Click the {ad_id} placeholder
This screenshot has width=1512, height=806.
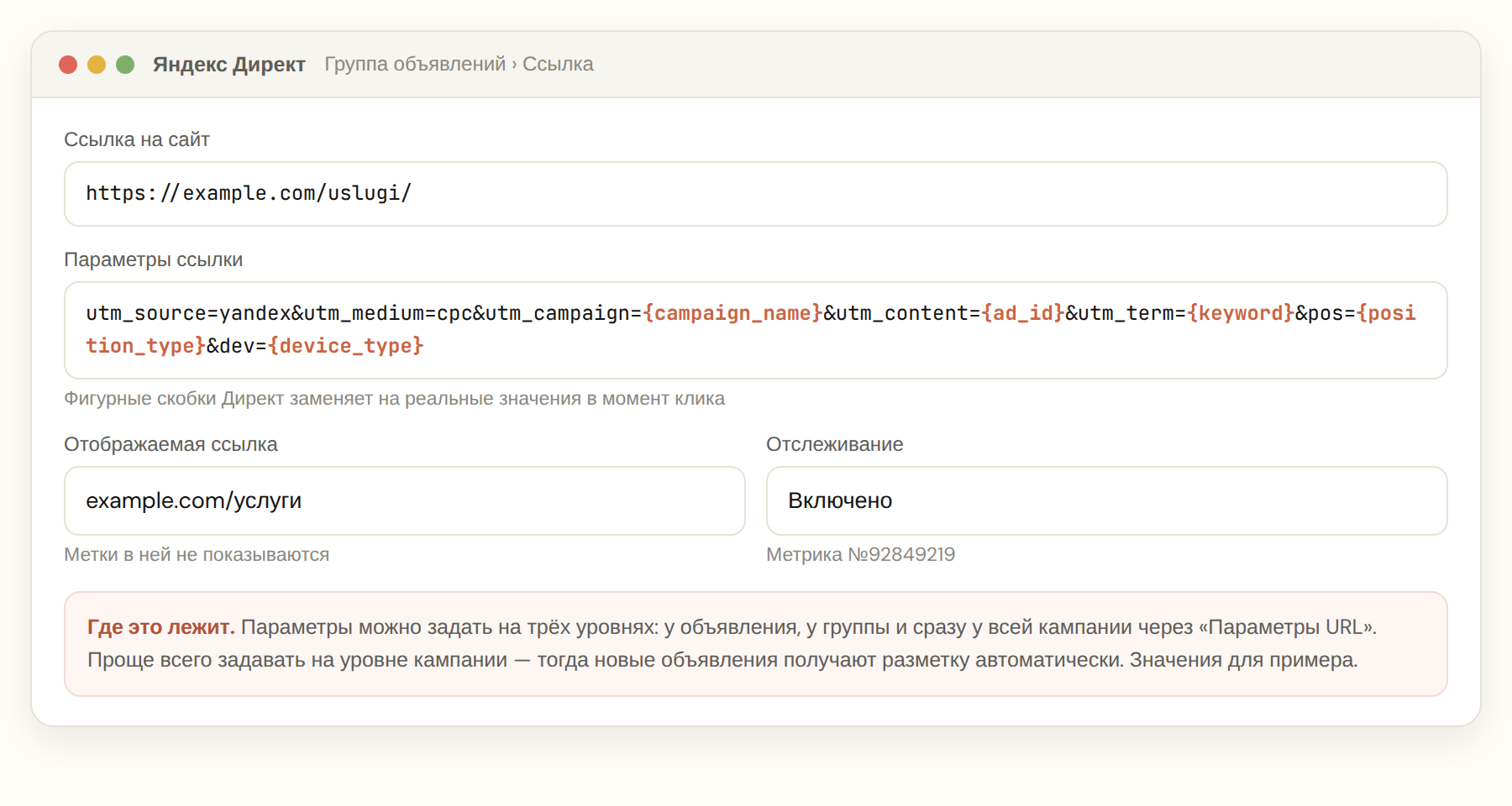pos(1023,313)
